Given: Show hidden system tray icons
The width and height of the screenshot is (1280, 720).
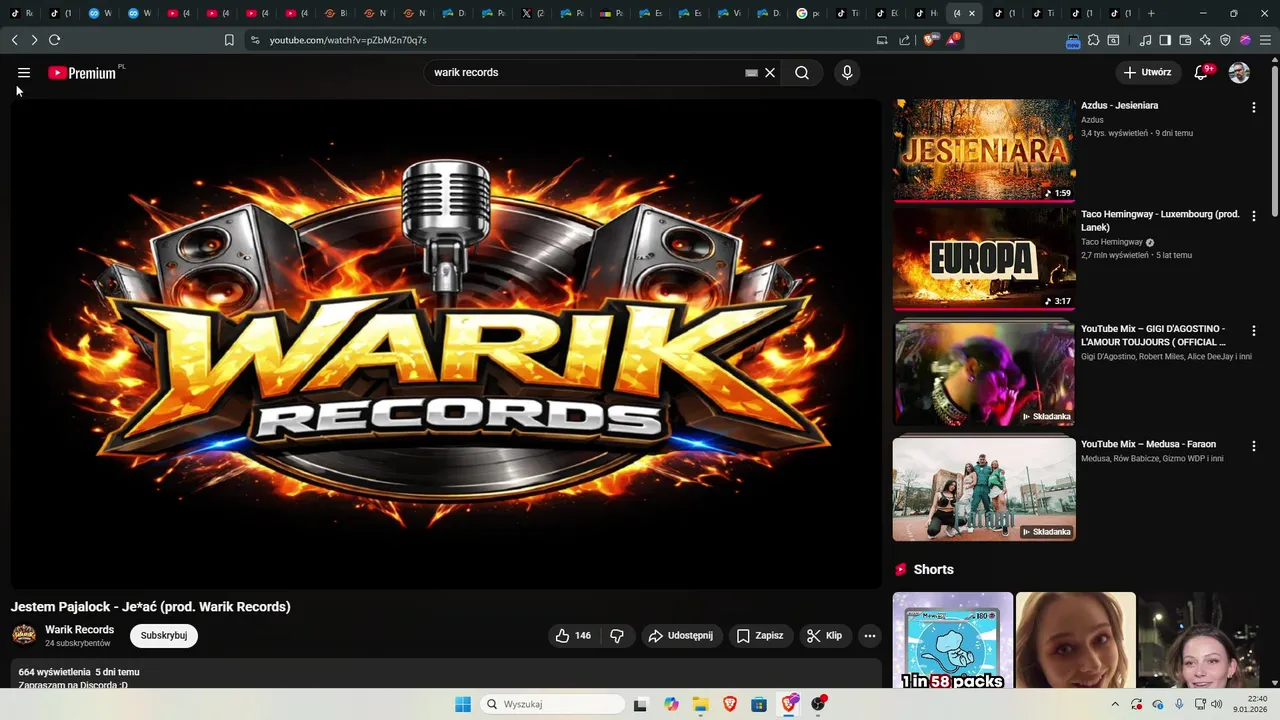Looking at the screenshot, I should point(1115,704).
